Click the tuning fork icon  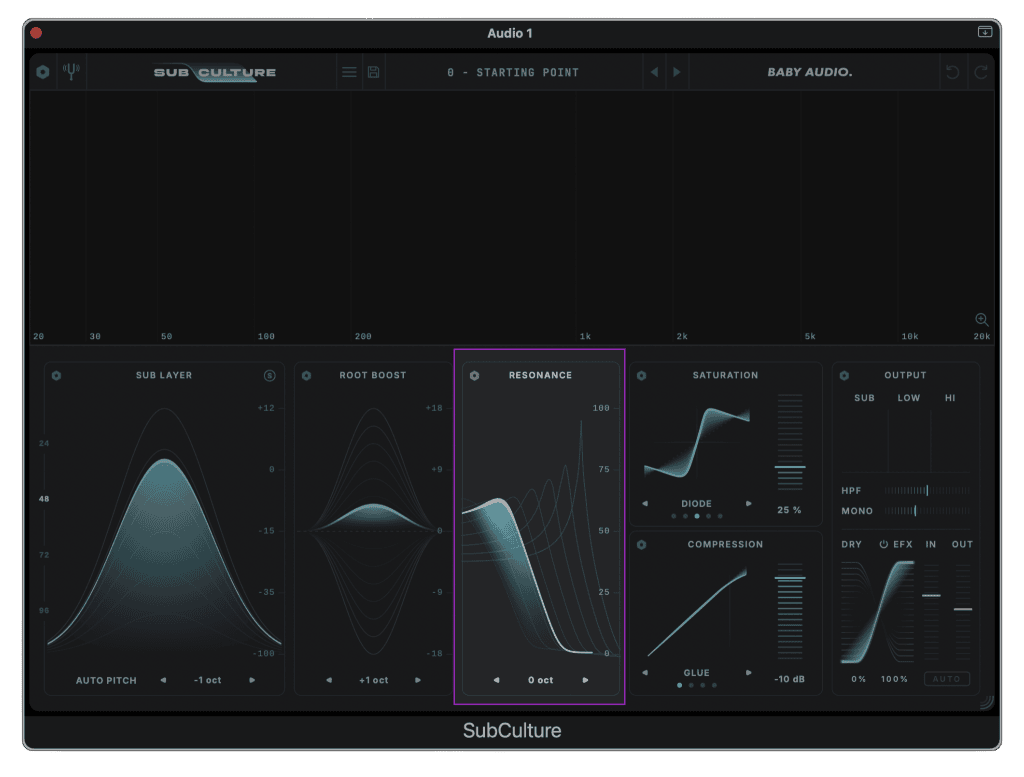[x=71, y=71]
